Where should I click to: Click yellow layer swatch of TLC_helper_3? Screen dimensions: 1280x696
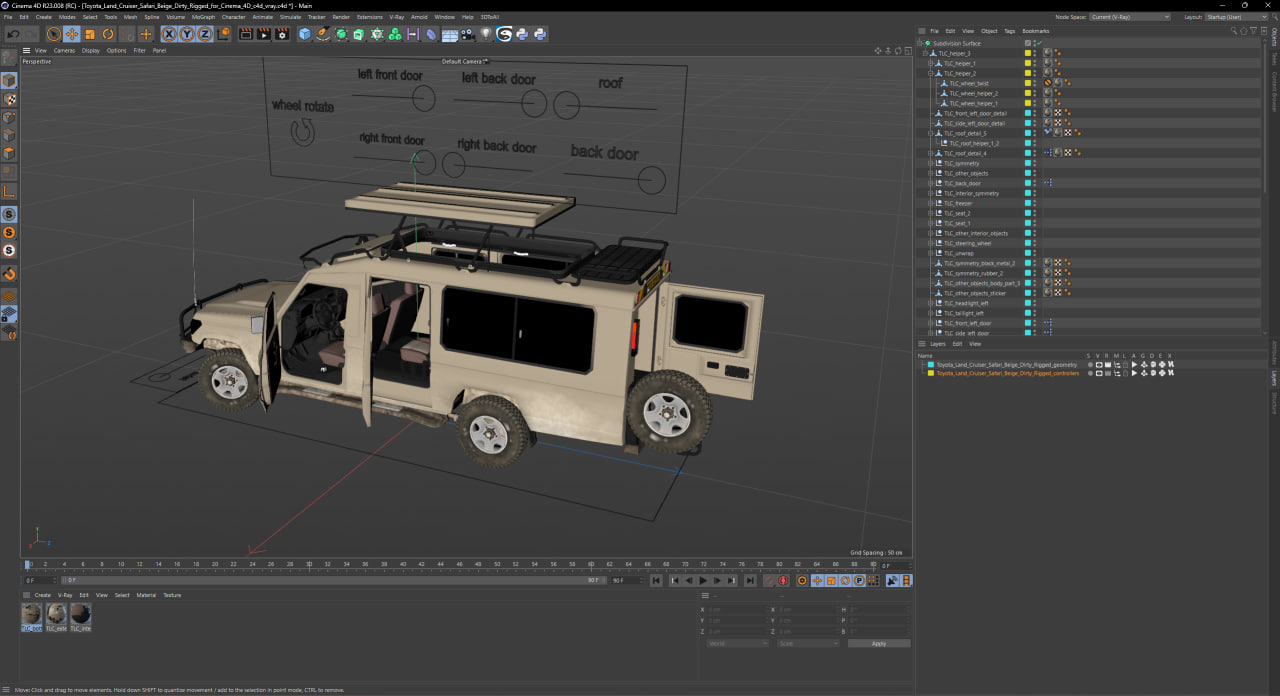1027,53
